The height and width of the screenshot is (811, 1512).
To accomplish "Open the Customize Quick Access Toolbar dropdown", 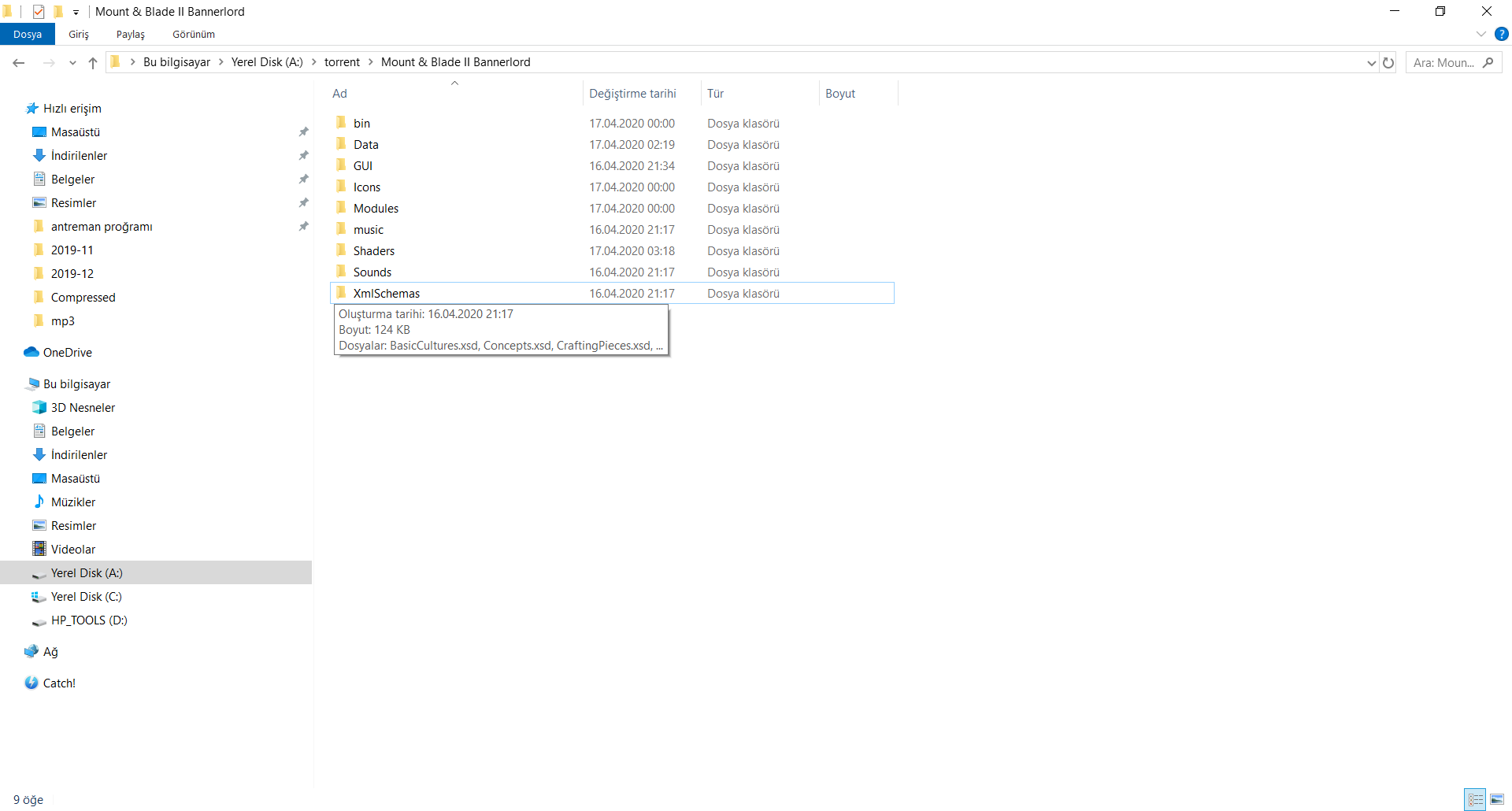I will pos(76,12).
